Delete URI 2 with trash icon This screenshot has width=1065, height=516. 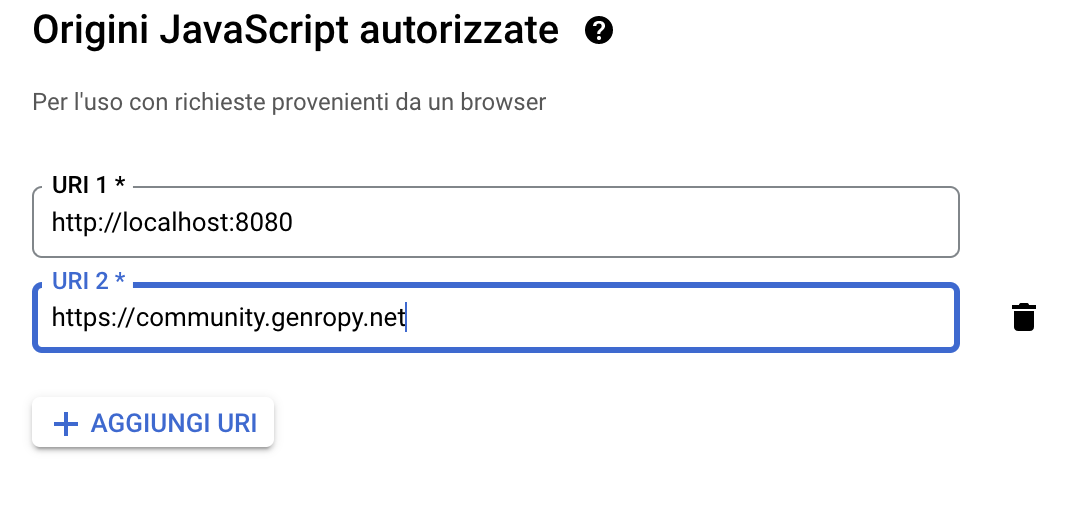tap(1023, 317)
